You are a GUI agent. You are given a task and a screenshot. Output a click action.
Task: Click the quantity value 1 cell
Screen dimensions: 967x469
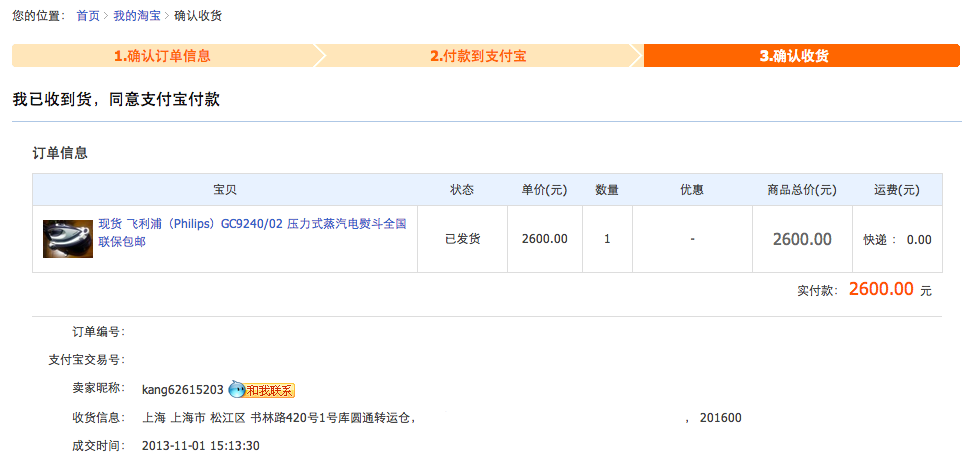607,239
